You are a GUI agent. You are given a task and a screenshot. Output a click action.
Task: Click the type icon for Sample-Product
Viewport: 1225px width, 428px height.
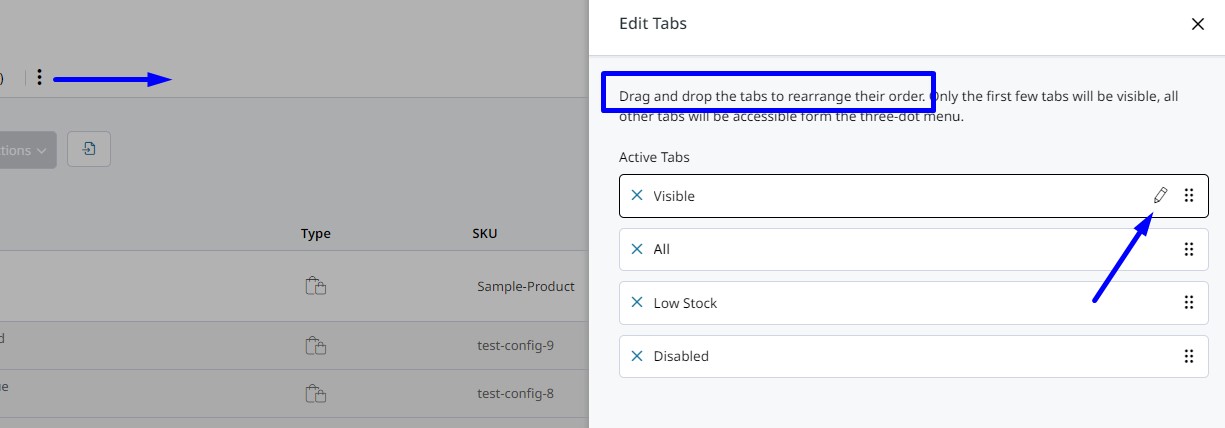(315, 287)
